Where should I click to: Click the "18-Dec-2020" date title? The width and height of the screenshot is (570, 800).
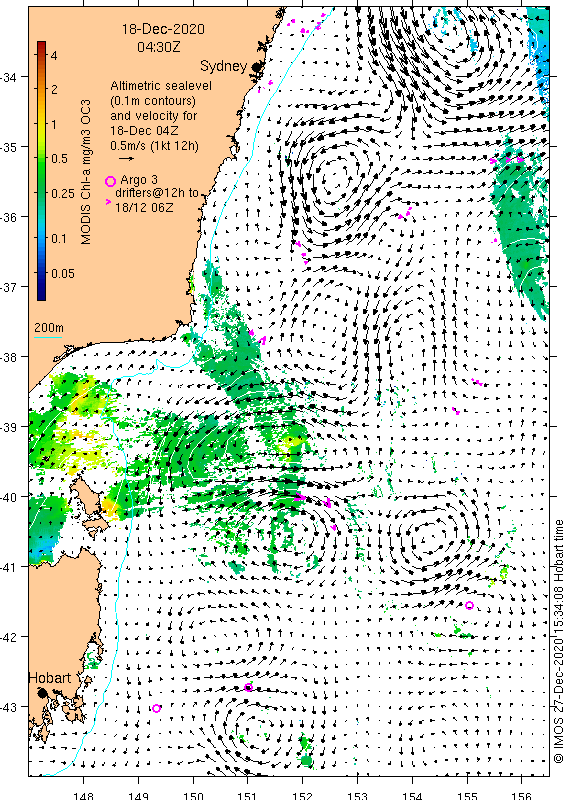(x=163, y=29)
